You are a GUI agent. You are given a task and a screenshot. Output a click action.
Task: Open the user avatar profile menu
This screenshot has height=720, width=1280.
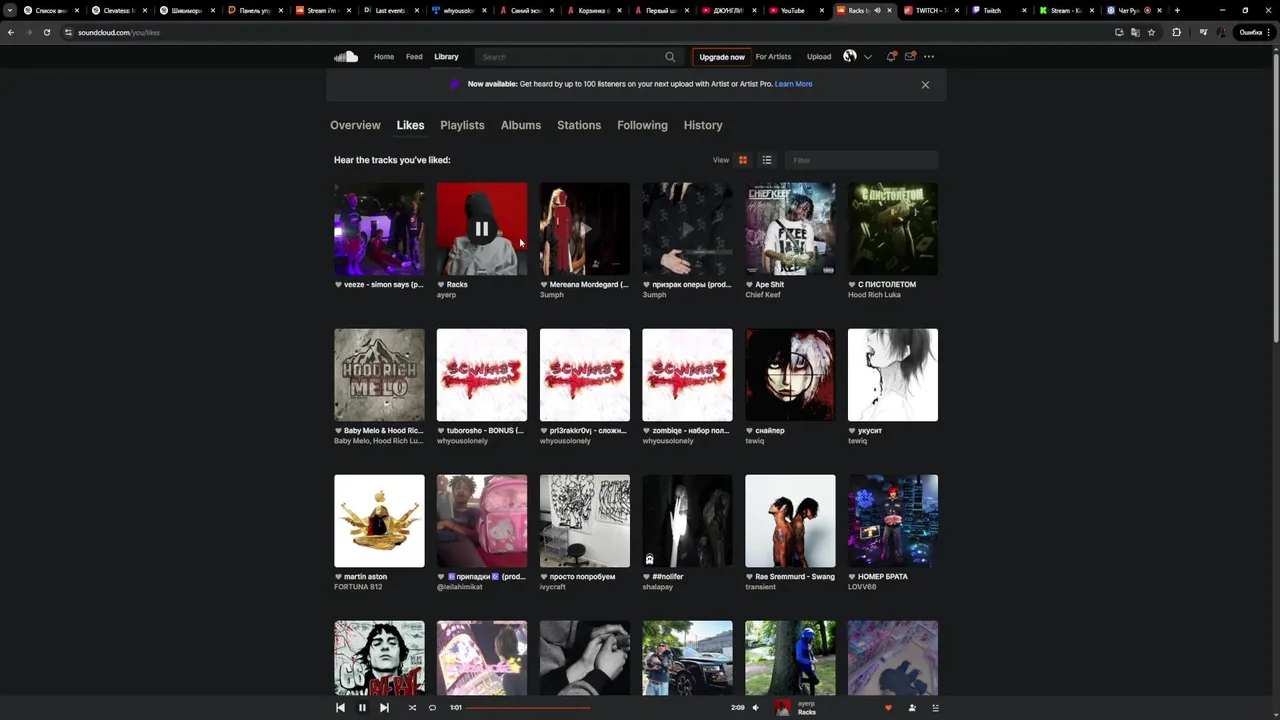click(850, 57)
